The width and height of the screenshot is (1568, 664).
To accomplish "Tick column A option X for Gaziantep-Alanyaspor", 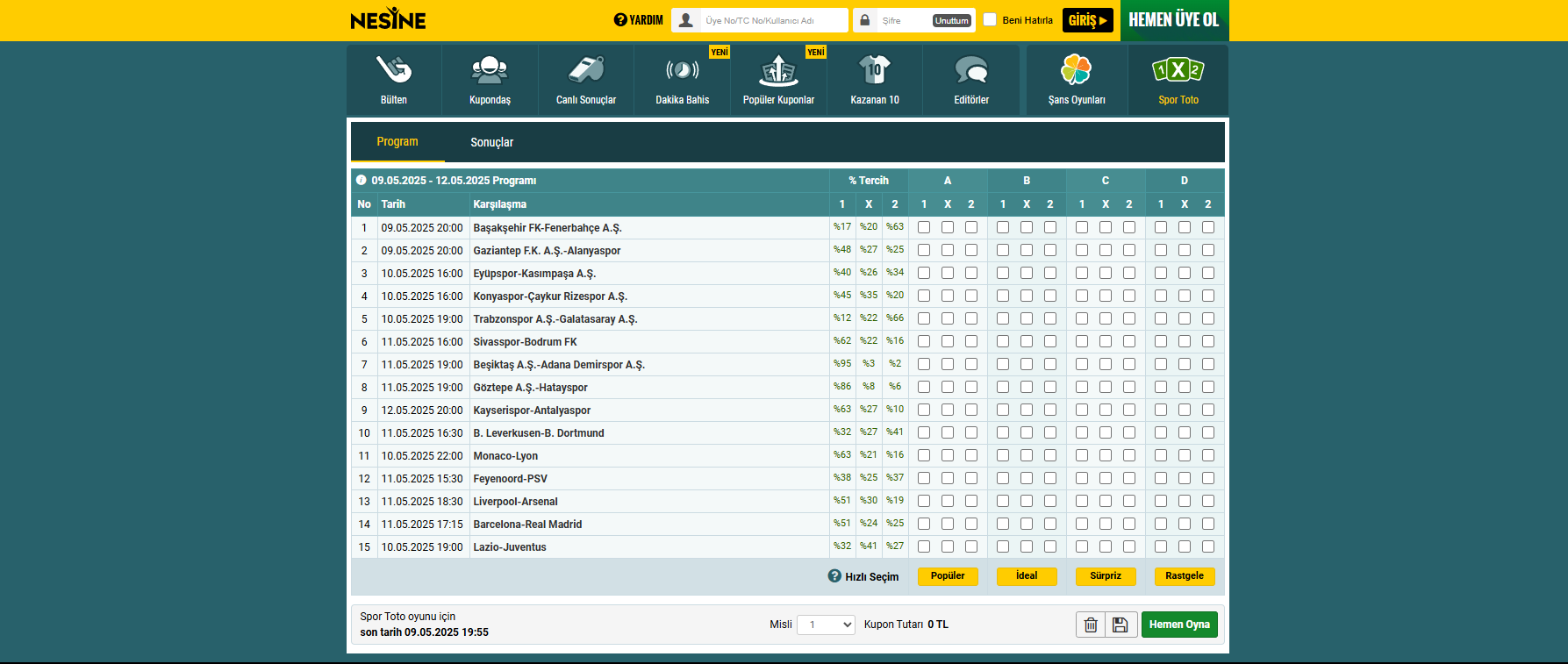I will click(948, 250).
